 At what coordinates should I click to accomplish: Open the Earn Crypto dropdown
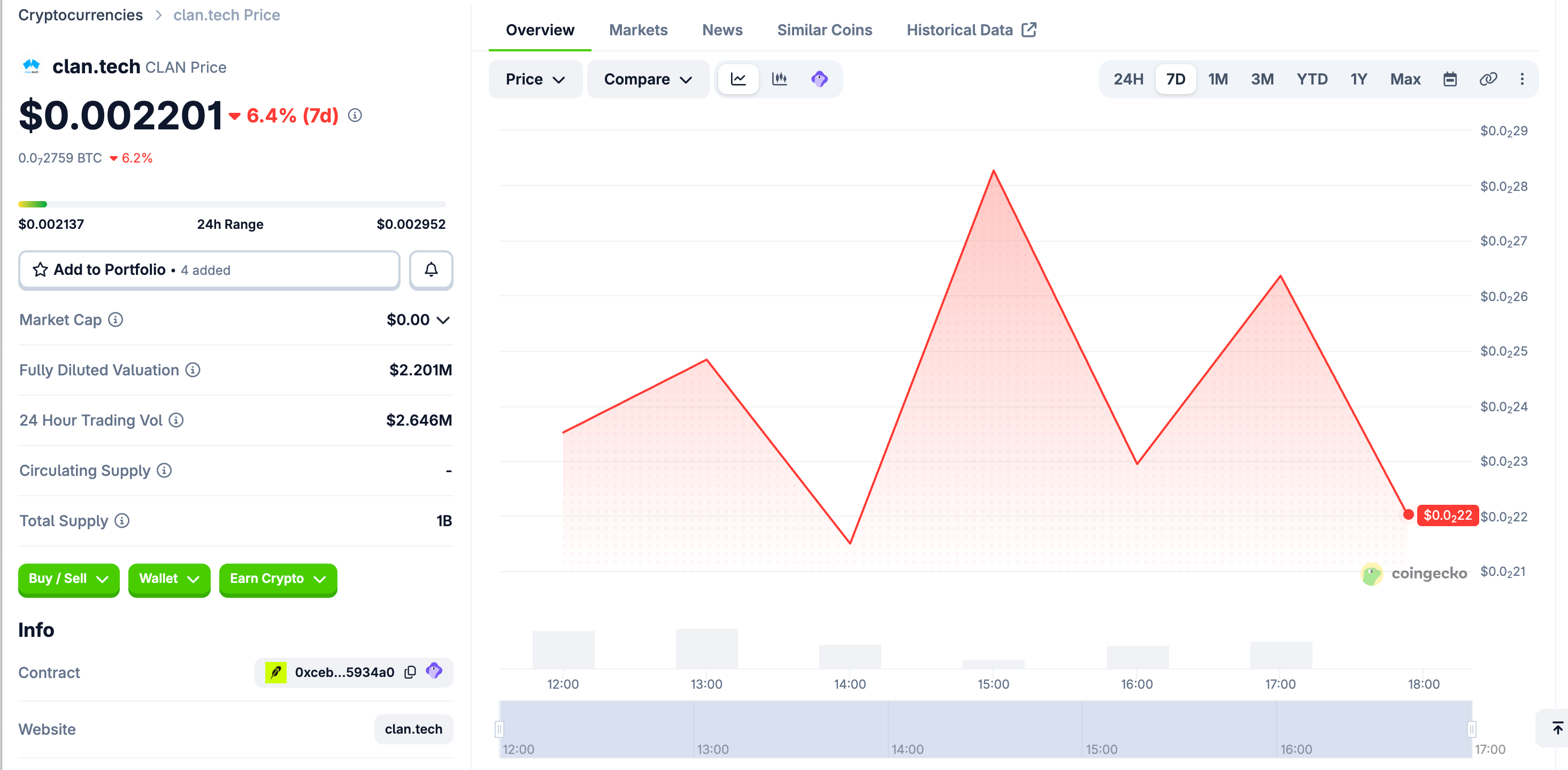(278, 579)
